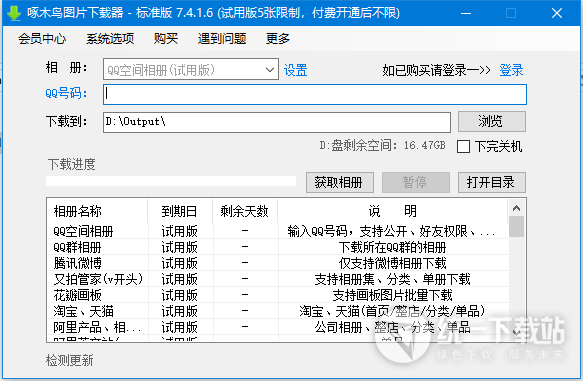
Task: Click the 说明 column header
Action: [x=393, y=211]
